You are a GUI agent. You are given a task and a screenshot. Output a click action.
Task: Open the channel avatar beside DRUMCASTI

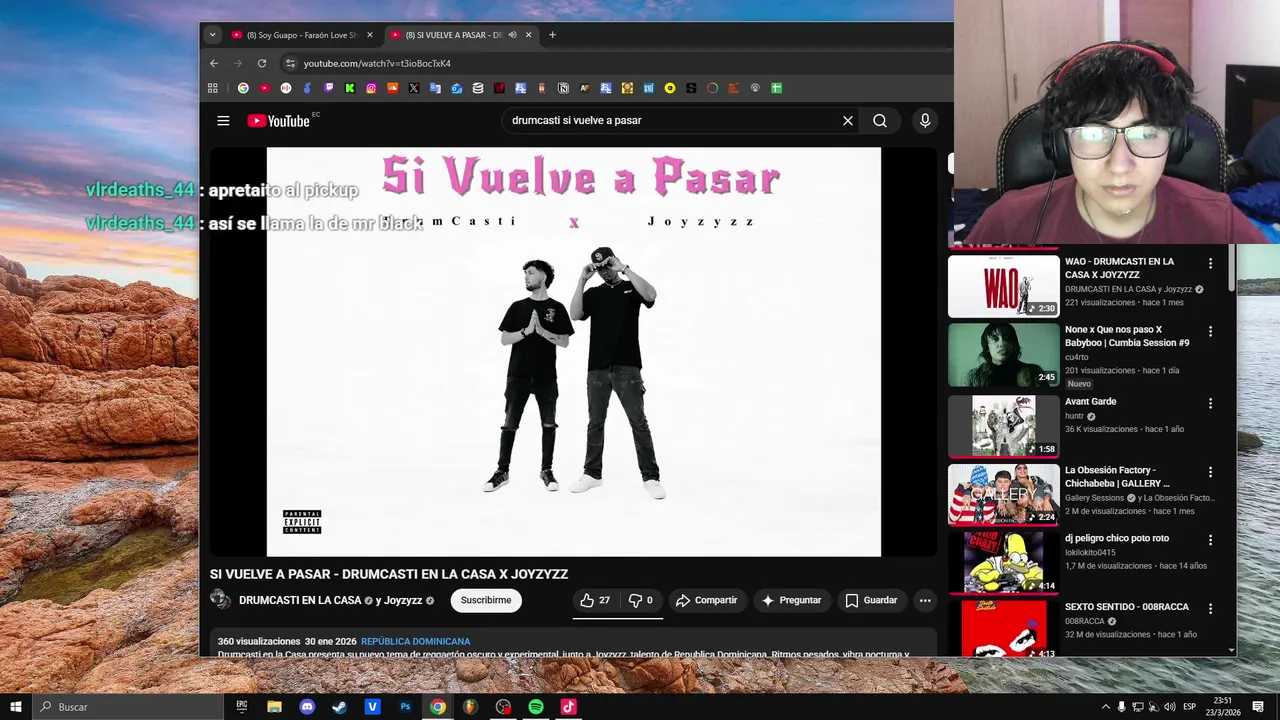[220, 600]
